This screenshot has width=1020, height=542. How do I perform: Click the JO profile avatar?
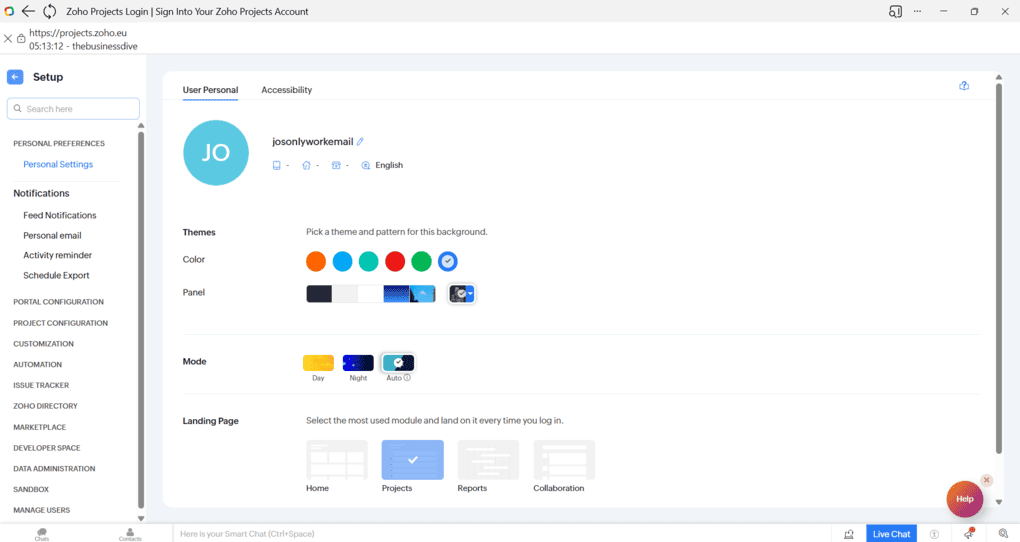(216, 153)
